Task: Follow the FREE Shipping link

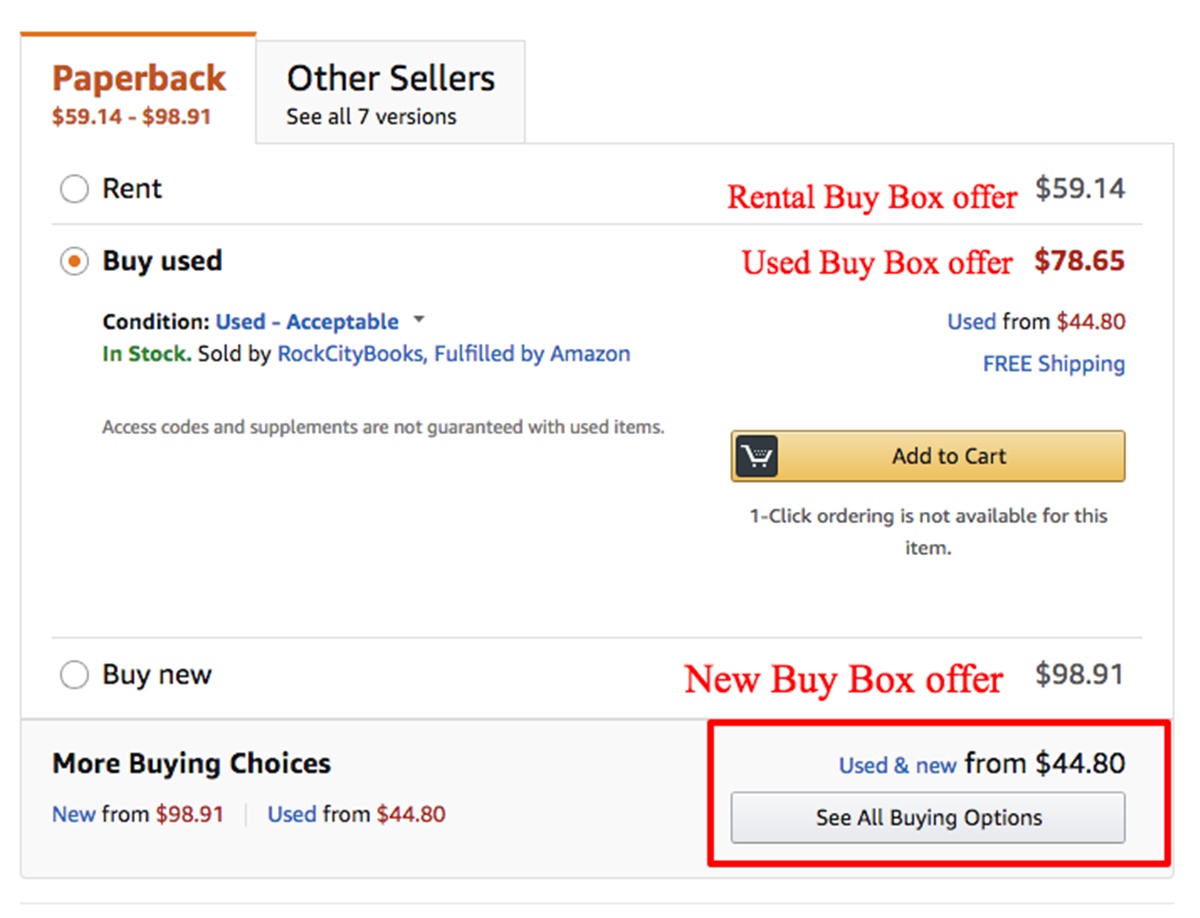Action: coord(1053,364)
